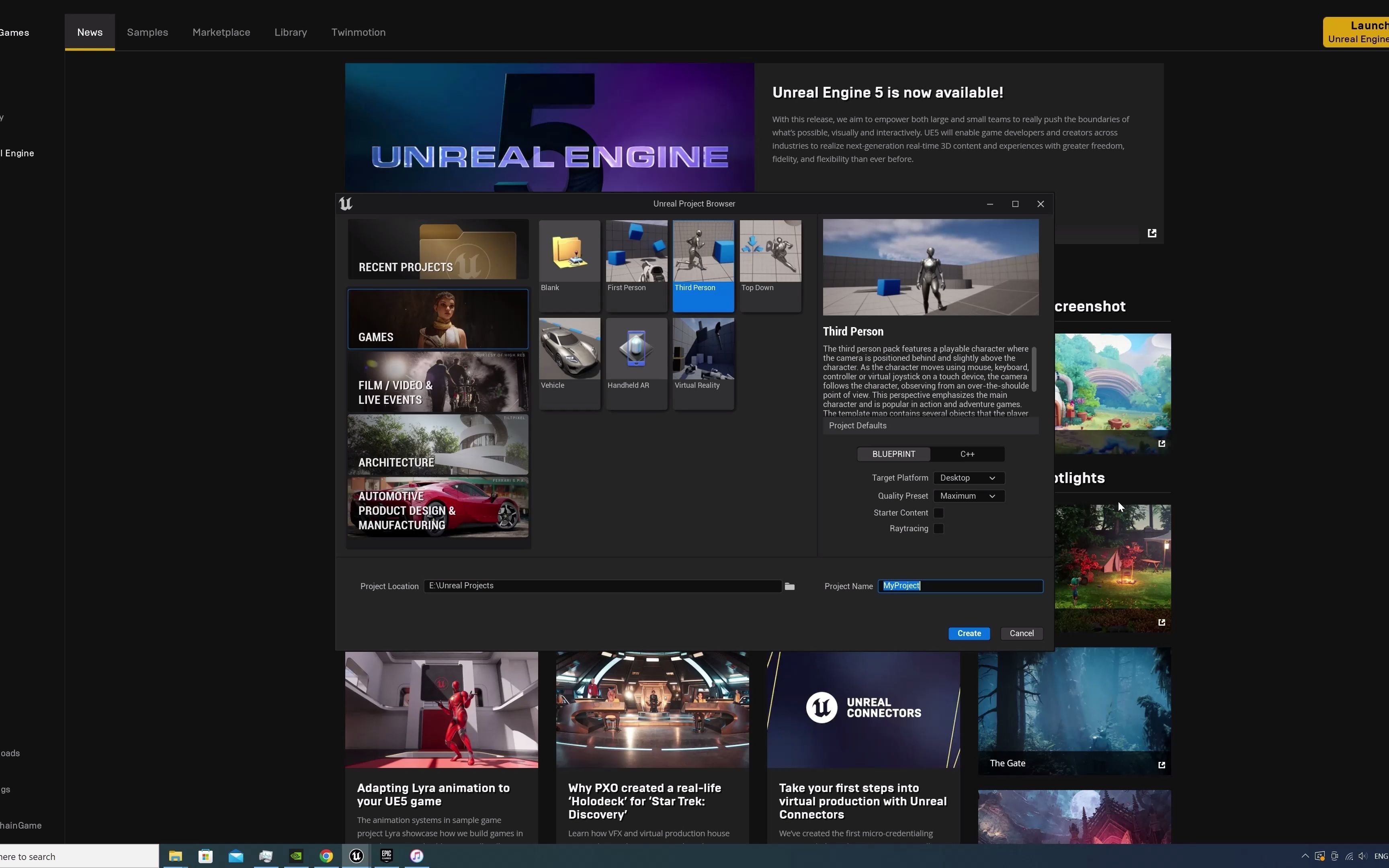Click Unreal logo icon in Project Browser title bar

click(x=346, y=204)
